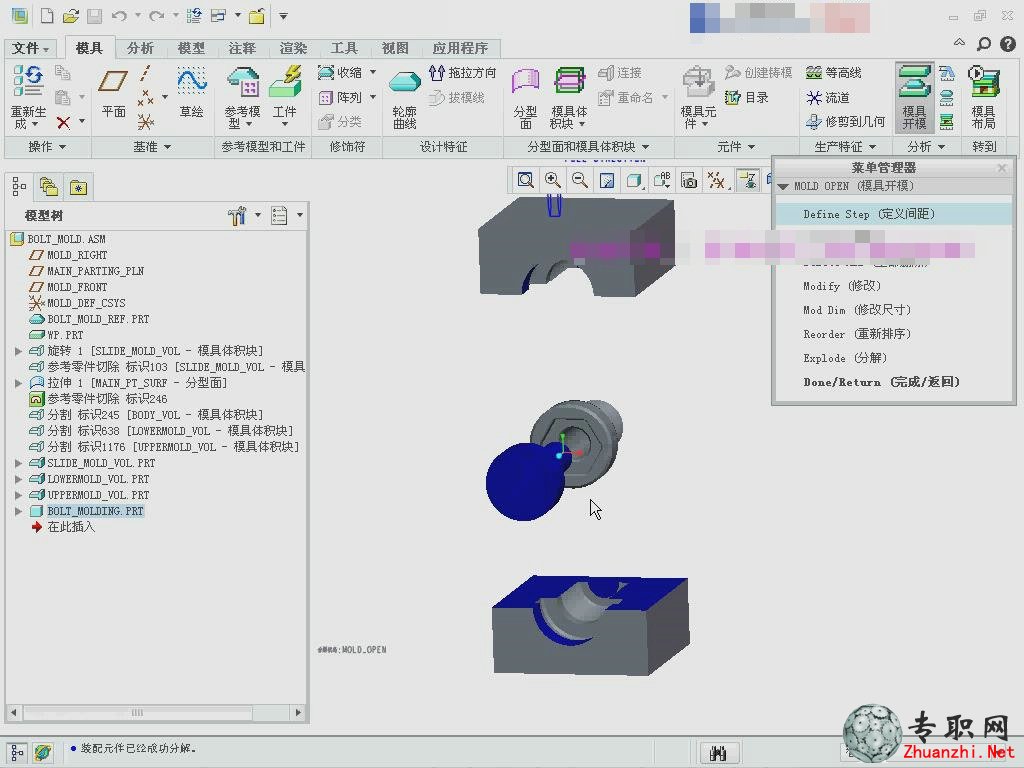Expand the LOWERMOLD_VOL.PRT tree node
Screen dimensions: 1024x768
pos(18,479)
